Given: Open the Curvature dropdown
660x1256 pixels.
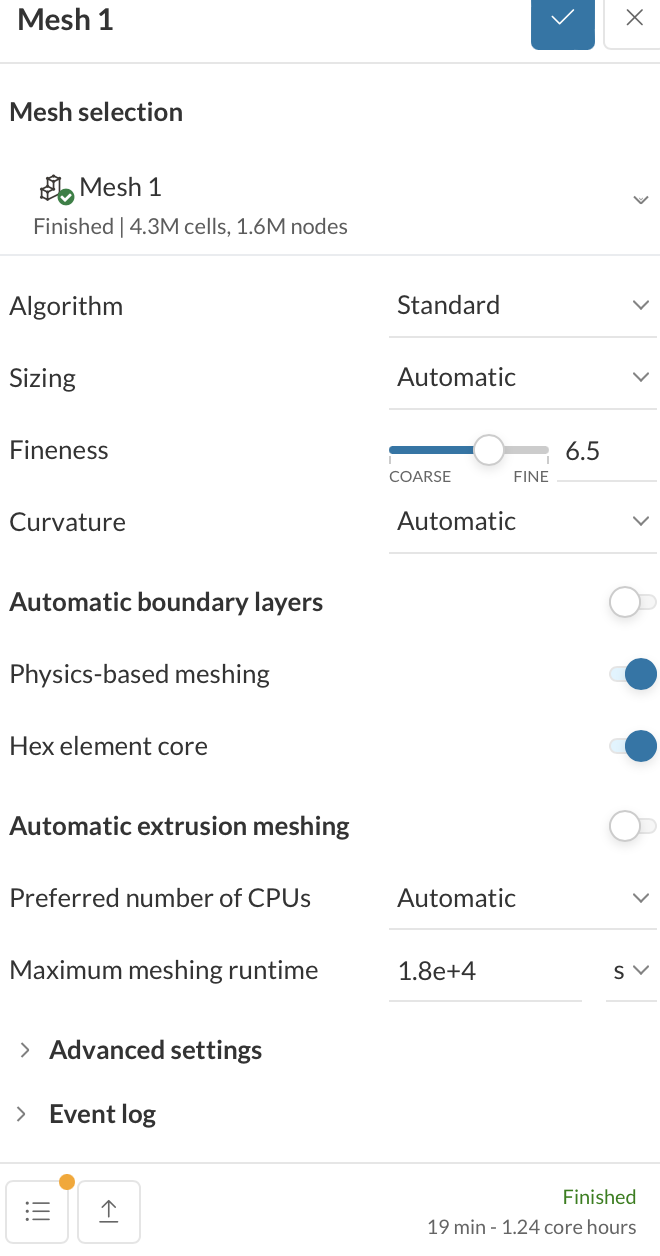Looking at the screenshot, I should point(522,521).
